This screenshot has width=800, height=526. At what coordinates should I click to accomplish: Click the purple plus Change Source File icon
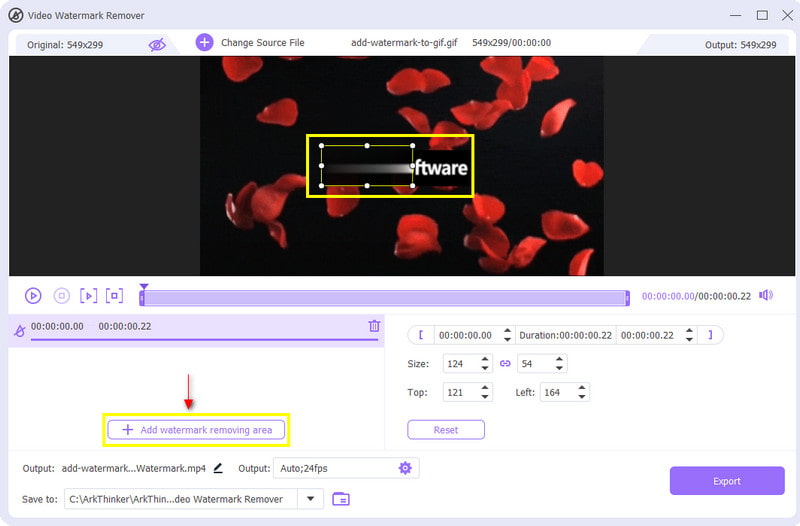pyautogui.click(x=205, y=42)
